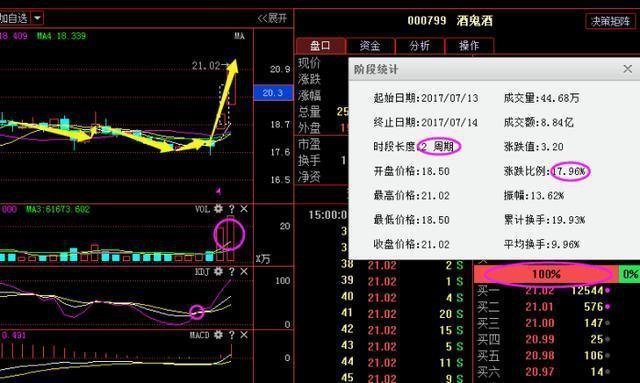
Task: Select the 振幅:13.62% entry
Action: [534, 196]
